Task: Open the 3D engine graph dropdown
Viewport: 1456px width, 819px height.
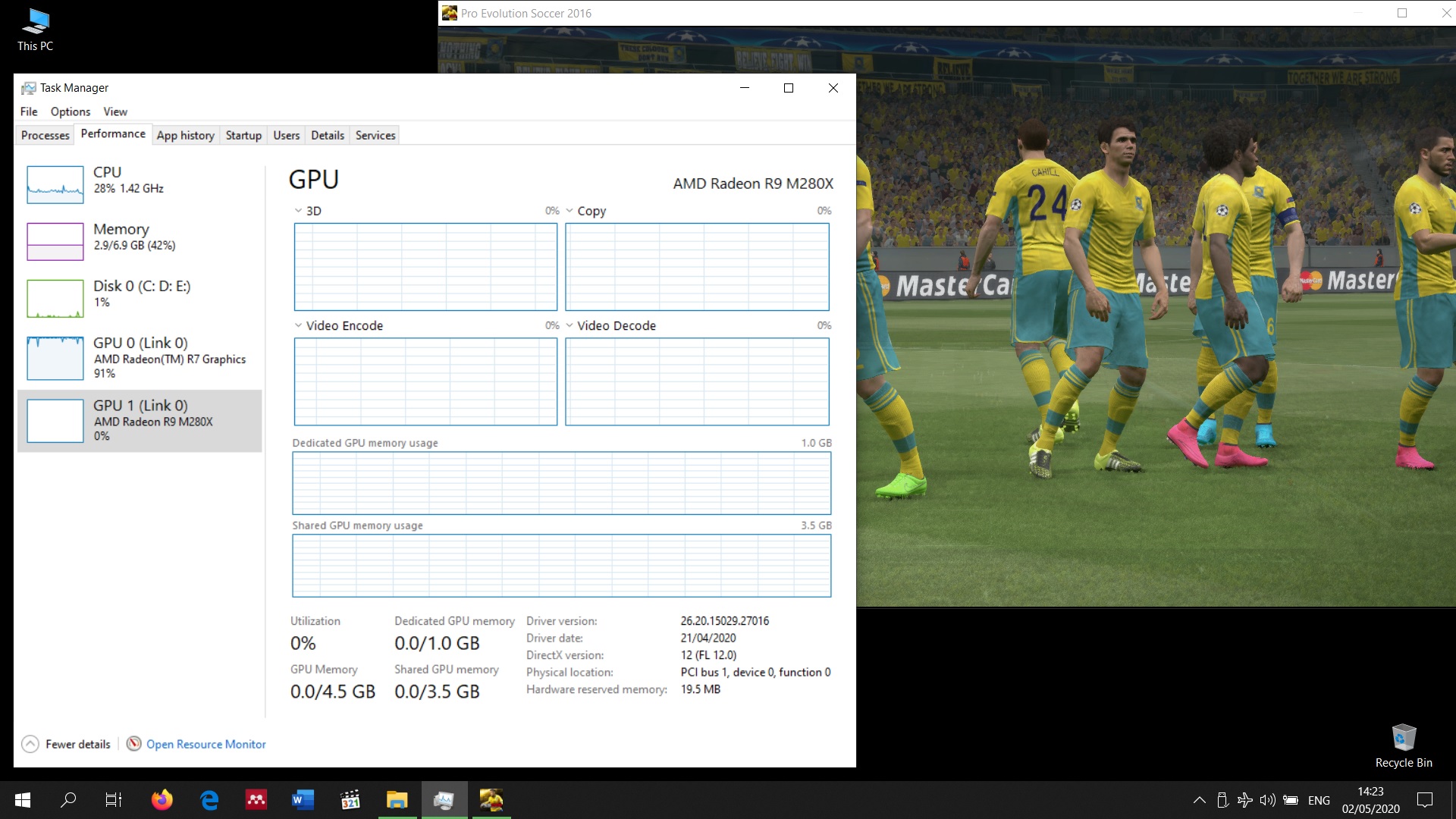Action: [298, 211]
